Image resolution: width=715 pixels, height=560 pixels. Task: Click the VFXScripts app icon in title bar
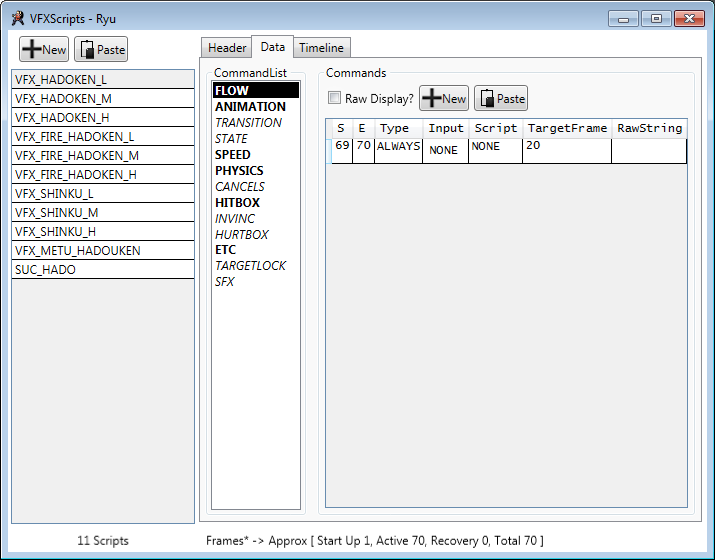pos(17,18)
